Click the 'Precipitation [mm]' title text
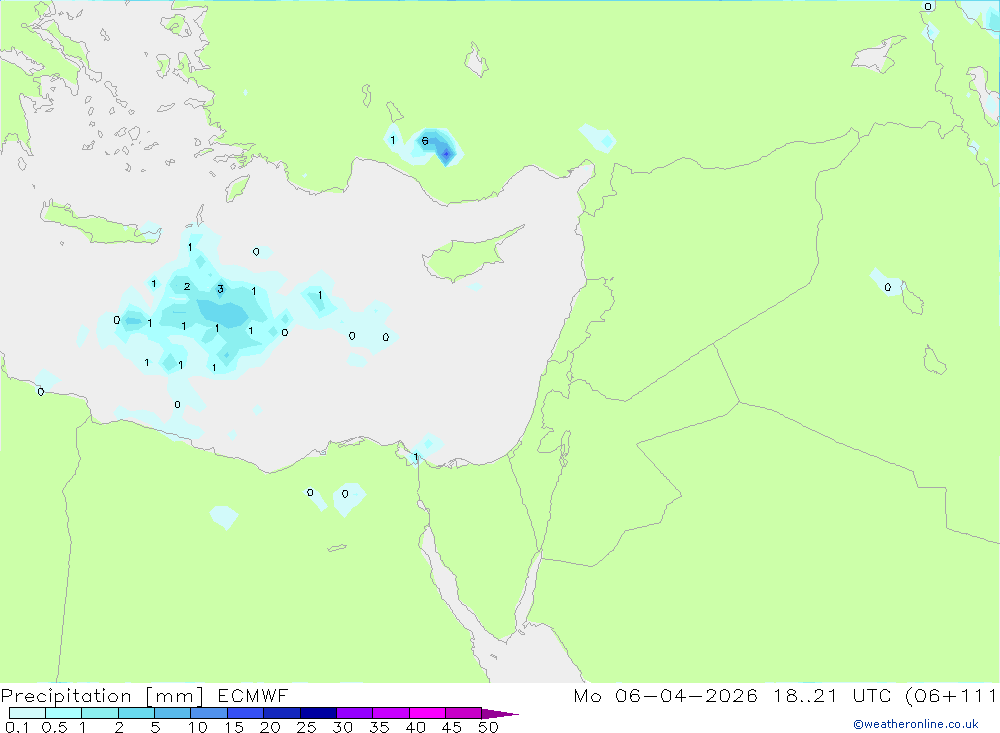The height and width of the screenshot is (733, 1000). pyautogui.click(x=102, y=696)
